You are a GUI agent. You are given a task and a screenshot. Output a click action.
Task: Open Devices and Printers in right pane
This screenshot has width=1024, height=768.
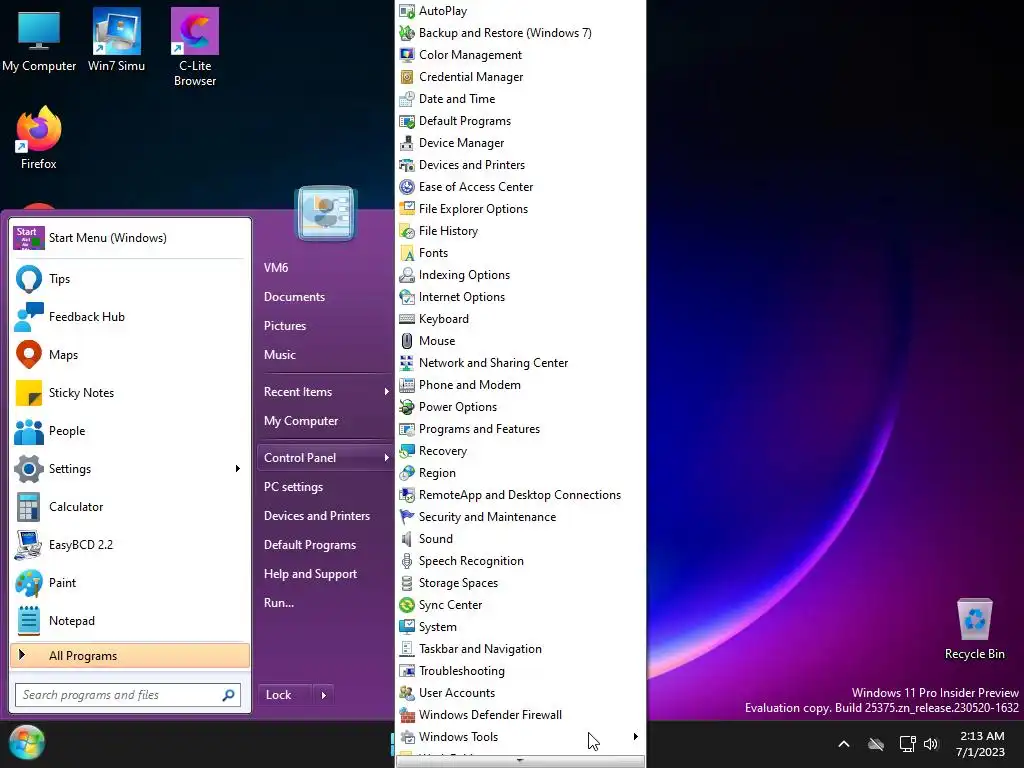coord(317,516)
